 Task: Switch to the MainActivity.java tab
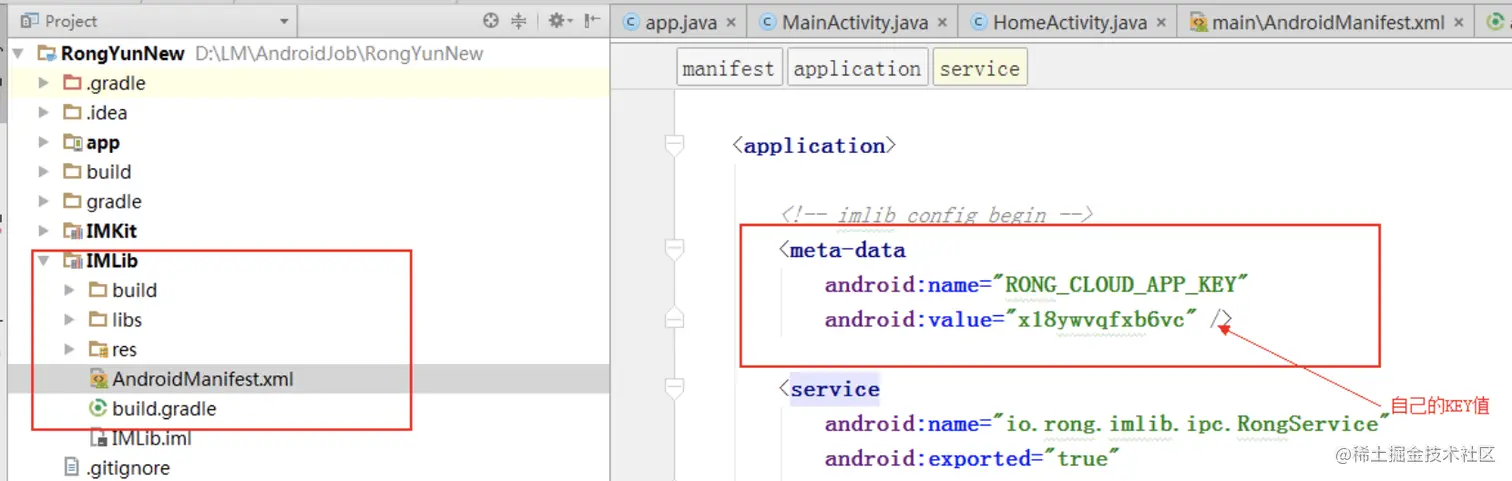[852, 22]
